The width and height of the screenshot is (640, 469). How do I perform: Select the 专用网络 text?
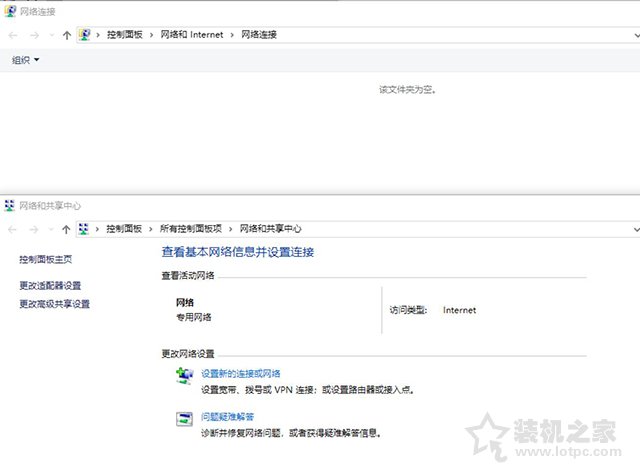coord(194,317)
